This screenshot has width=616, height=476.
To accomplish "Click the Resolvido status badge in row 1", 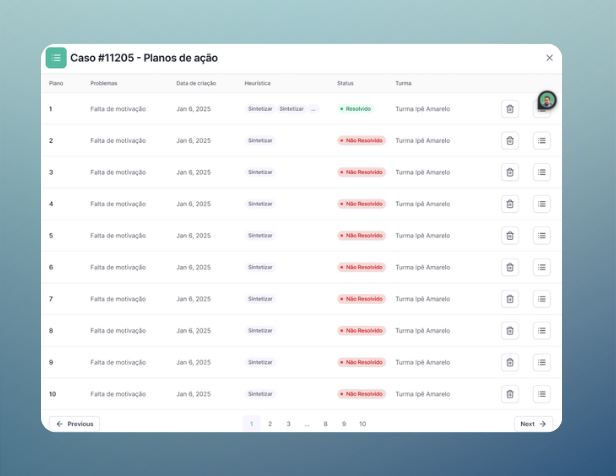I will coord(355,109).
